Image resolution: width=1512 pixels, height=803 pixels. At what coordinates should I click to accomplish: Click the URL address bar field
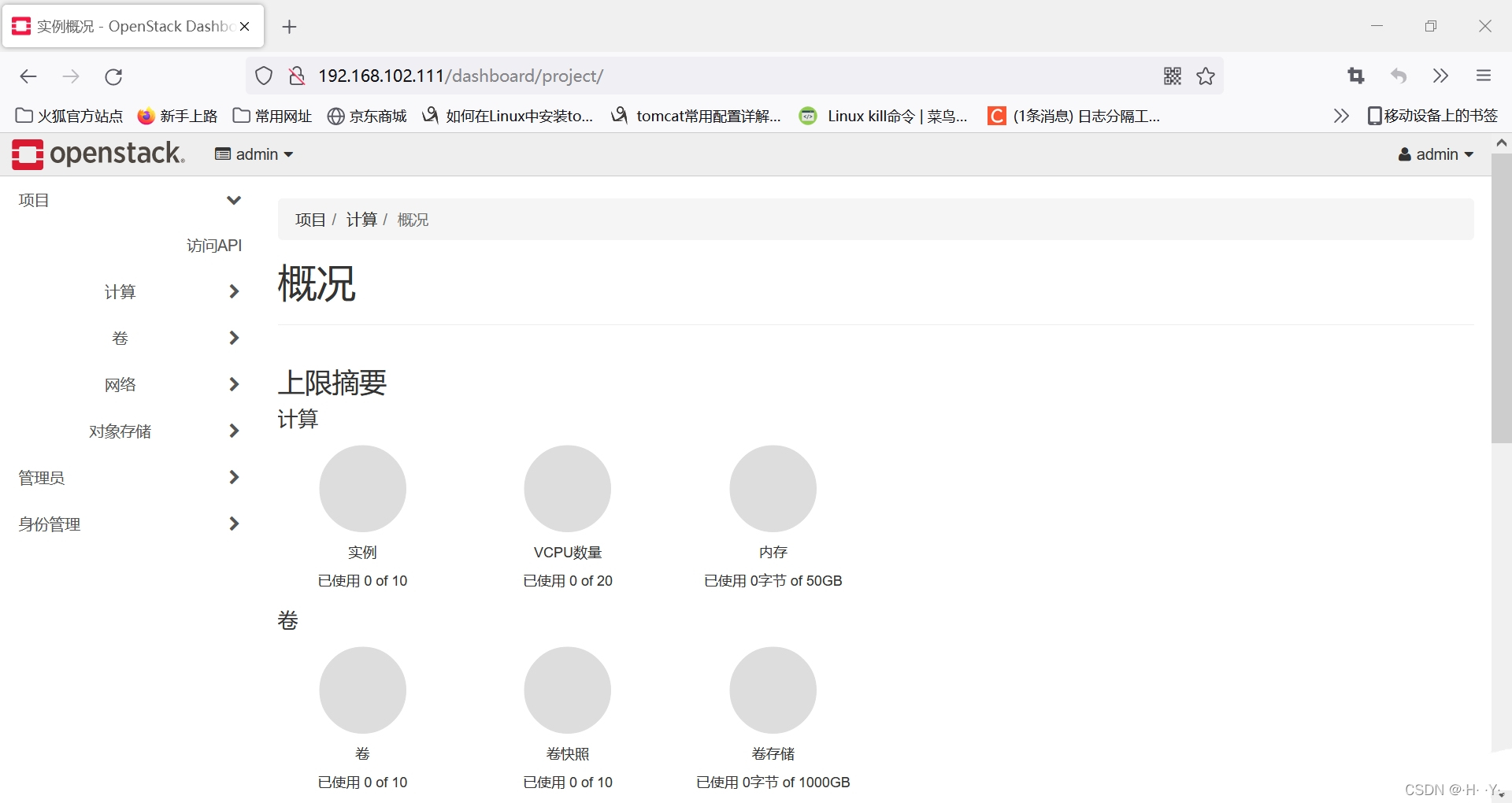point(732,76)
